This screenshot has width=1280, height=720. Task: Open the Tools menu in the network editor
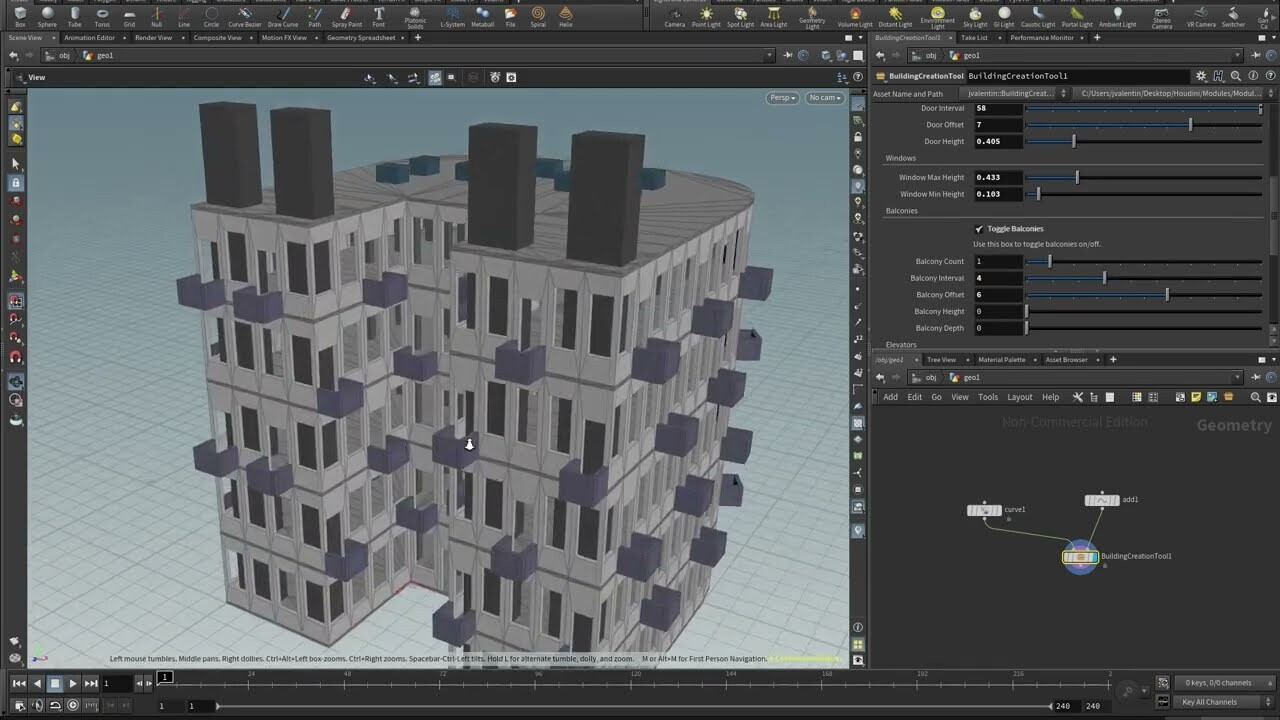988,396
